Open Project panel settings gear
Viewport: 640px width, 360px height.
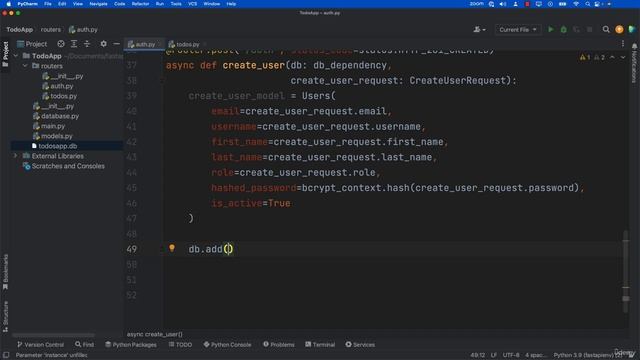pos(103,44)
